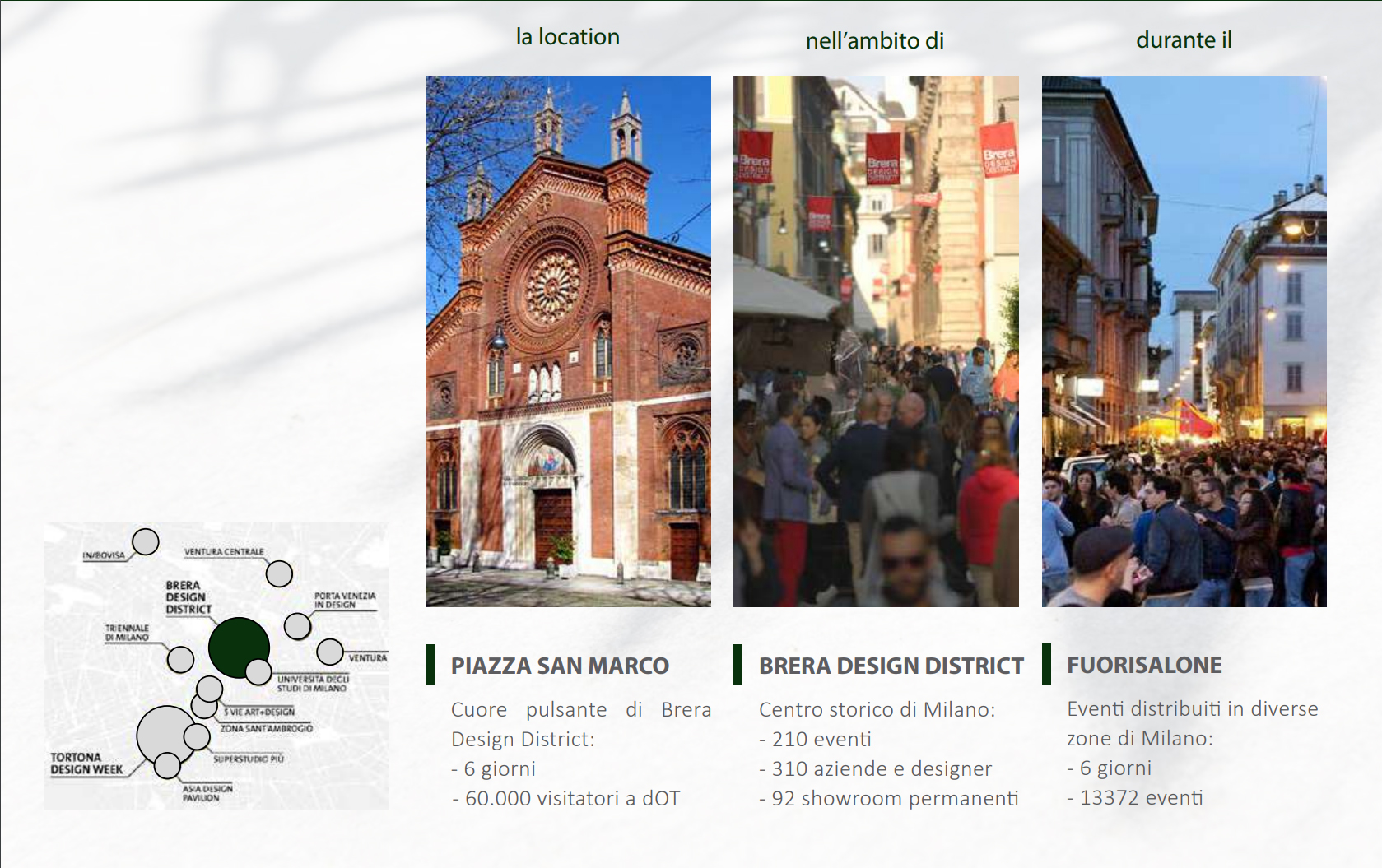Image resolution: width=1382 pixels, height=868 pixels.
Task: Select the PIAZZA SAN MARCO title
Action: point(560,666)
